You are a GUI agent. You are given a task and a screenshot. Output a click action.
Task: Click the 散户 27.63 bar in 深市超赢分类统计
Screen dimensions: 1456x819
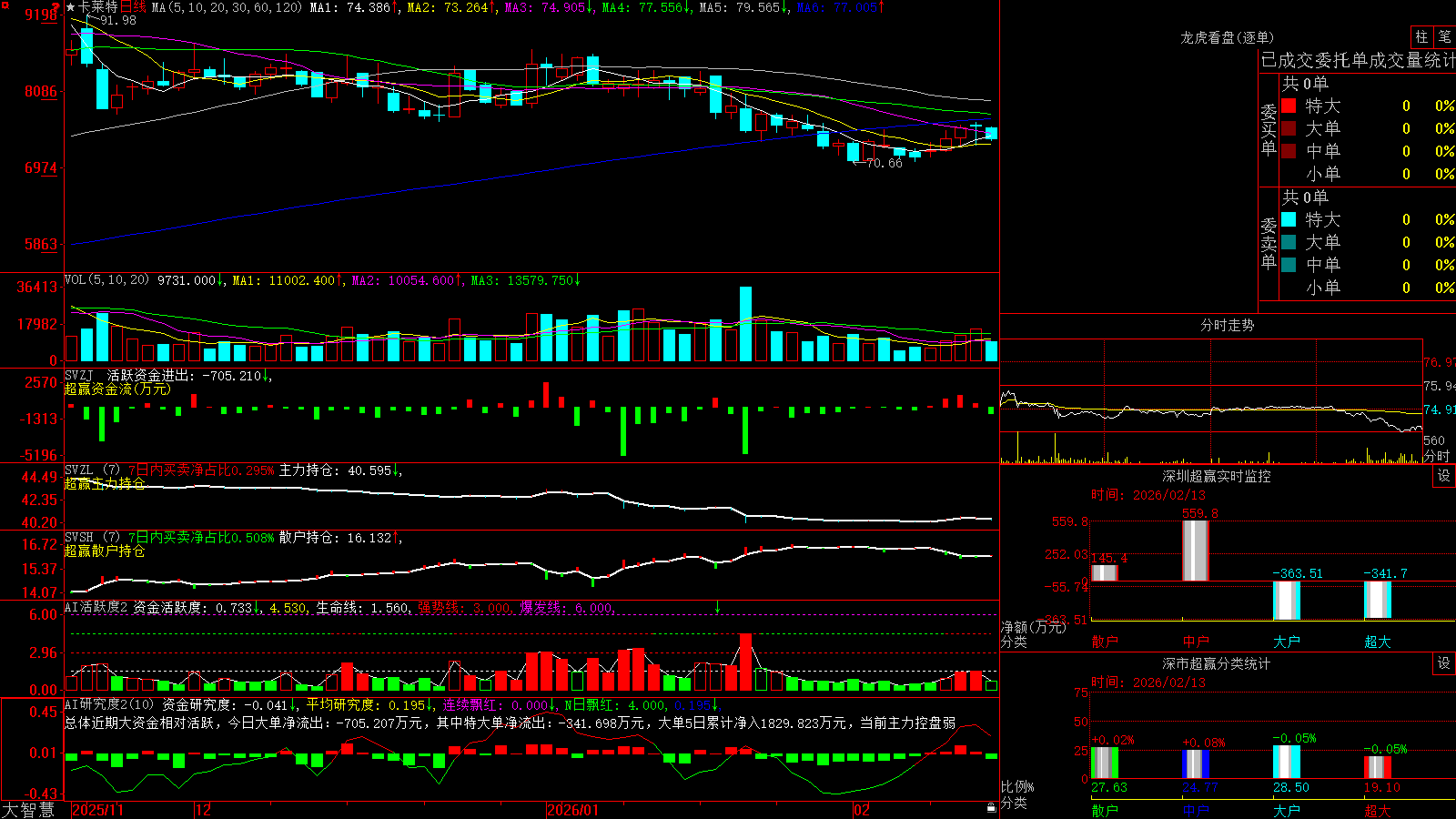click(1105, 763)
